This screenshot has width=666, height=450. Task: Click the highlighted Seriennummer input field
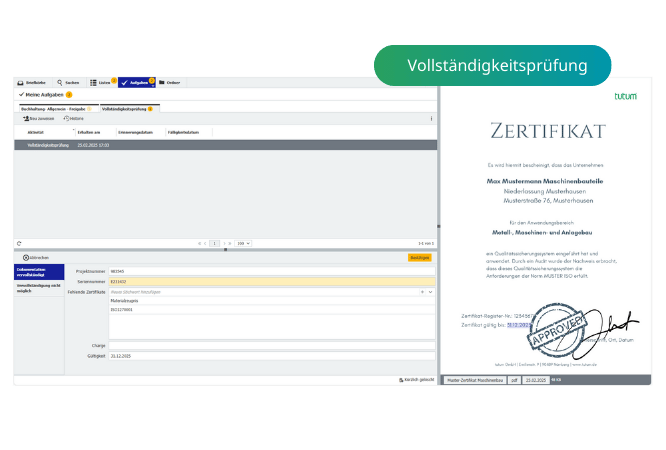pos(272,281)
